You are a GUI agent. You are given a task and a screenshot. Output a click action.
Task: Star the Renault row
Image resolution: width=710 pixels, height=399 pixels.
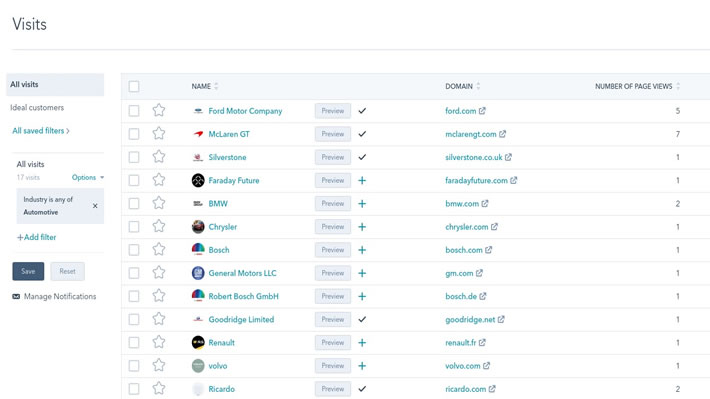[158, 342]
